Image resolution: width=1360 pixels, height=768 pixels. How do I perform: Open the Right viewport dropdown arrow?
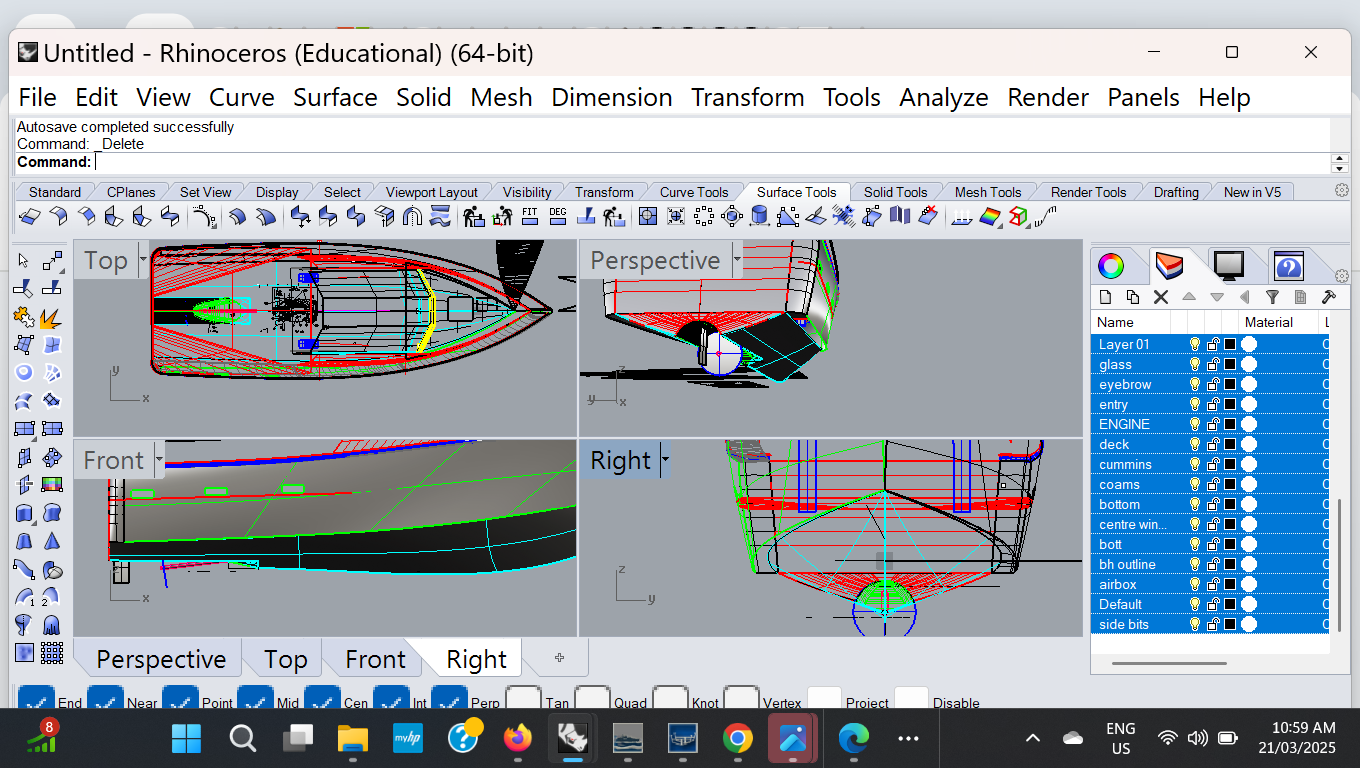click(x=665, y=460)
